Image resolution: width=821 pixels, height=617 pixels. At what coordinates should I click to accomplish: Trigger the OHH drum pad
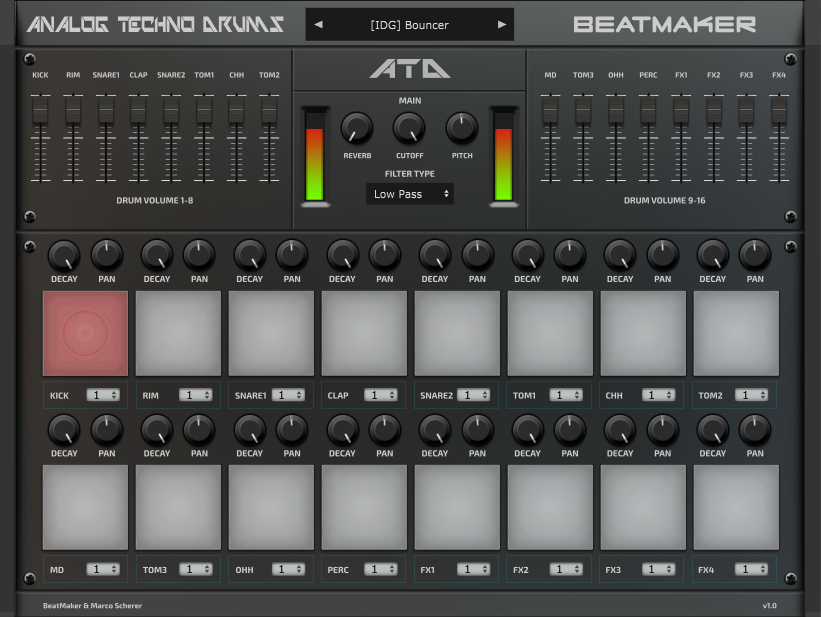coord(271,507)
